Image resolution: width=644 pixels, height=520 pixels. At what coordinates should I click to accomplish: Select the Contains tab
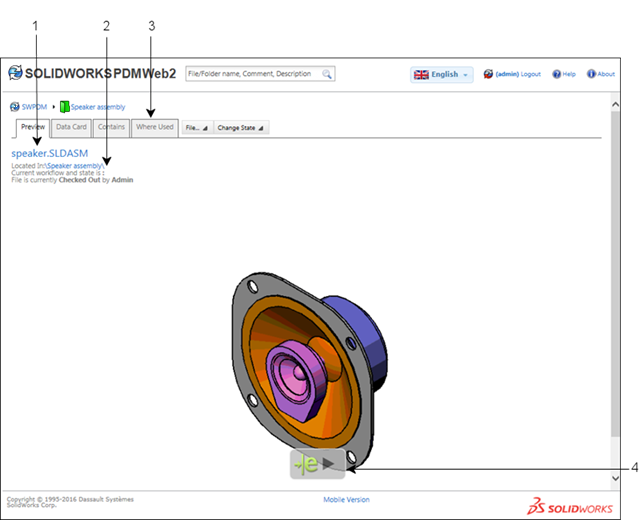click(111, 127)
